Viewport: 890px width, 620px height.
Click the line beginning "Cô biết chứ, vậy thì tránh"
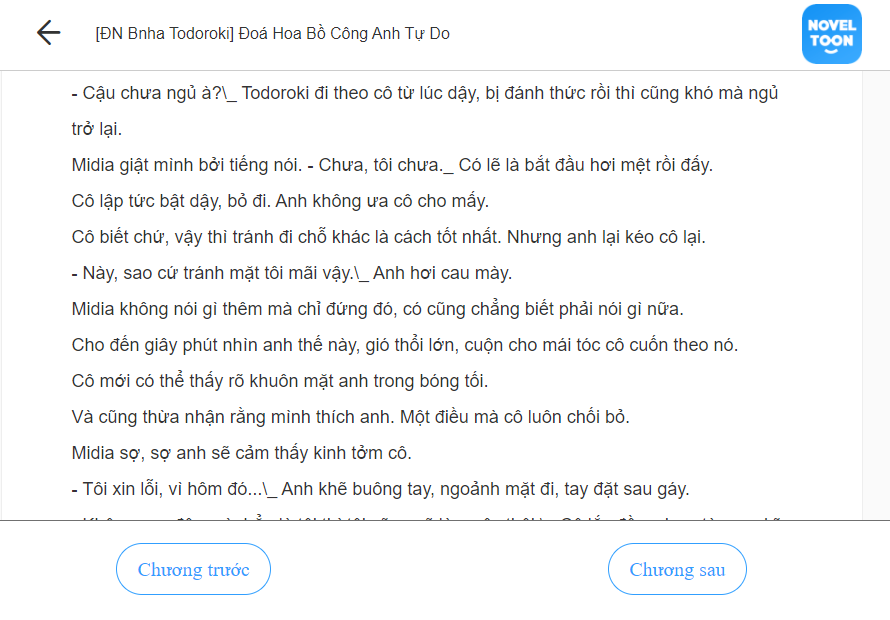(x=389, y=237)
